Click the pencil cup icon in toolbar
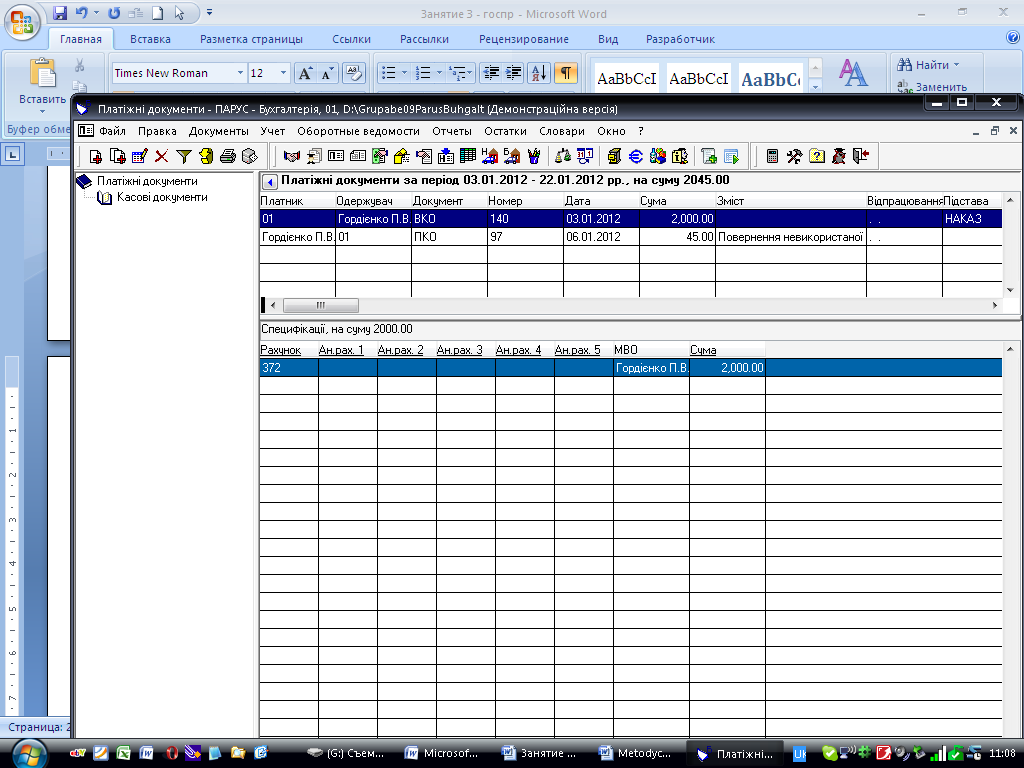 coord(534,156)
